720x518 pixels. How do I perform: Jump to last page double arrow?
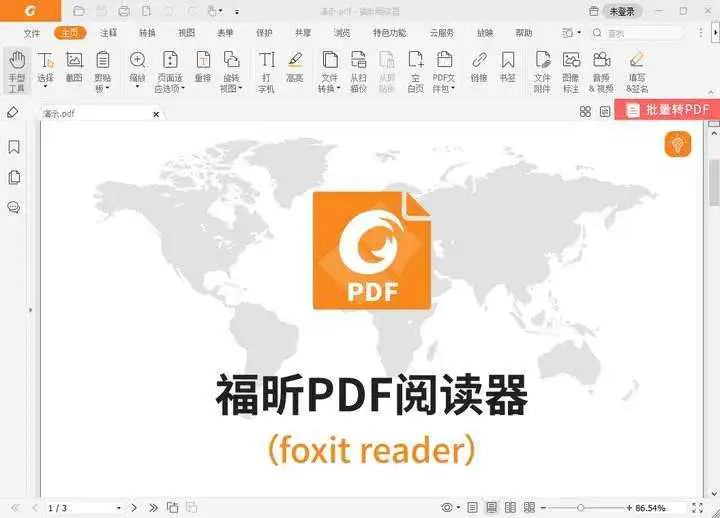(153, 508)
